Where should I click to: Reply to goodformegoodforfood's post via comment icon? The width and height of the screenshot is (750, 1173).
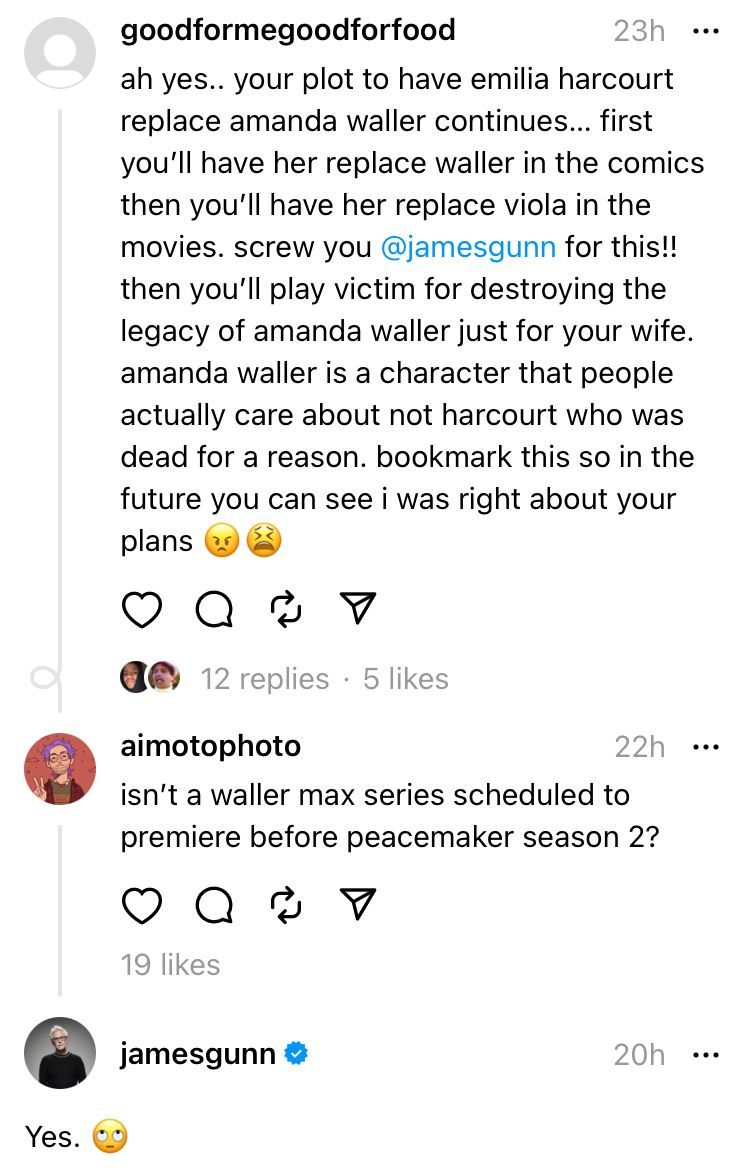(x=214, y=610)
